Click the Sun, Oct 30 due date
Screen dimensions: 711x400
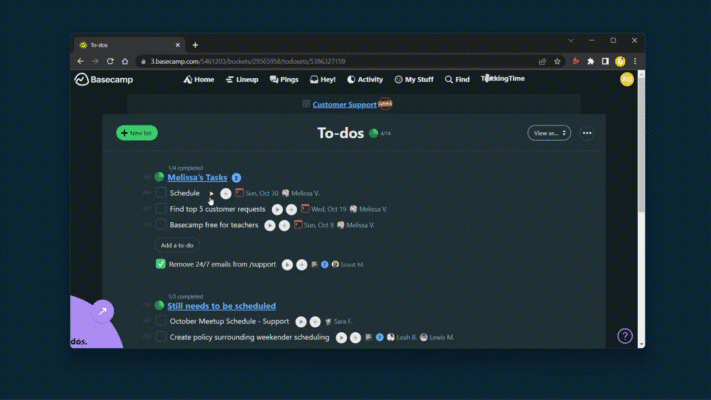[x=262, y=193]
